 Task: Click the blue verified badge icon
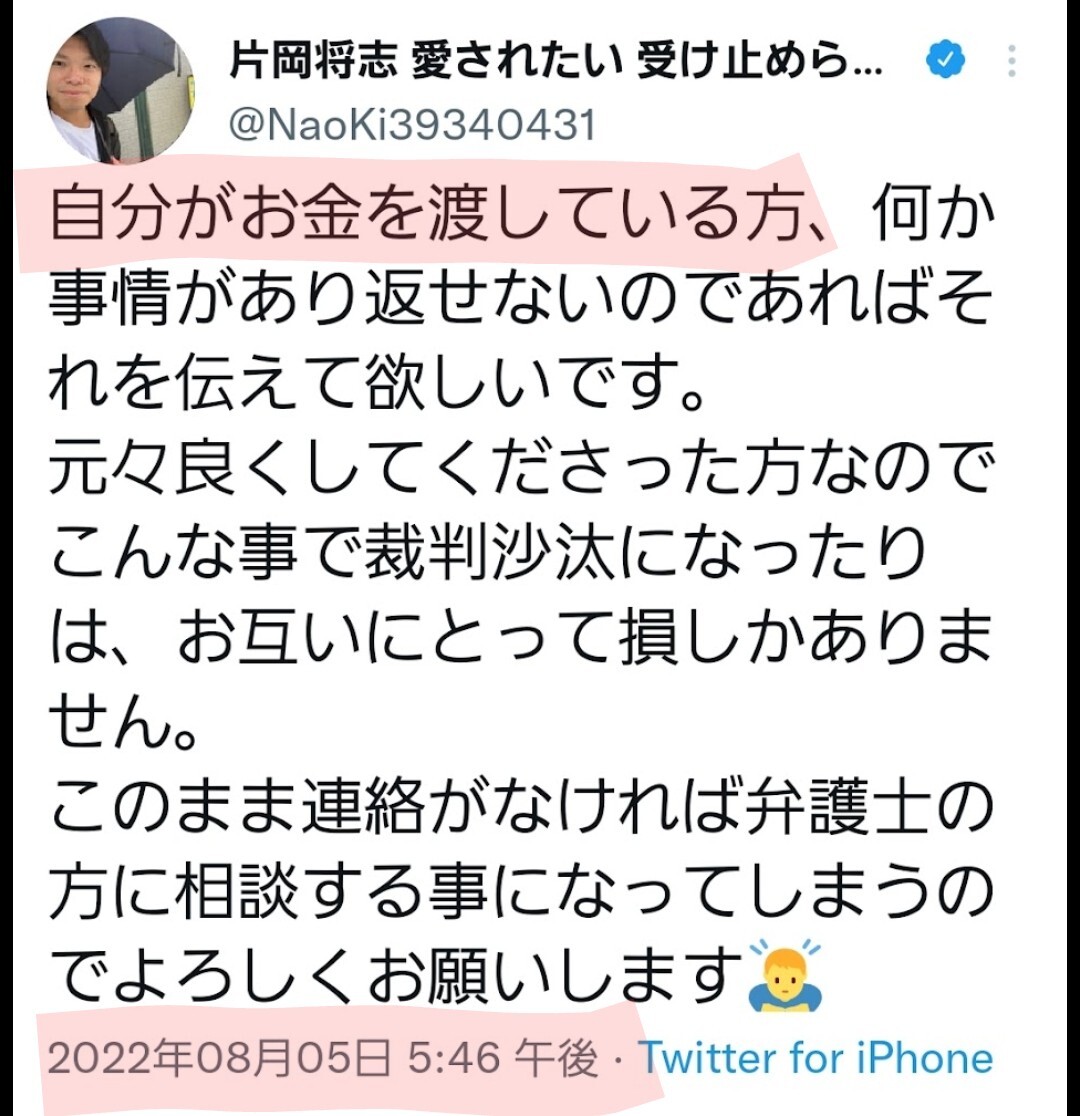pyautogui.click(x=945, y=60)
